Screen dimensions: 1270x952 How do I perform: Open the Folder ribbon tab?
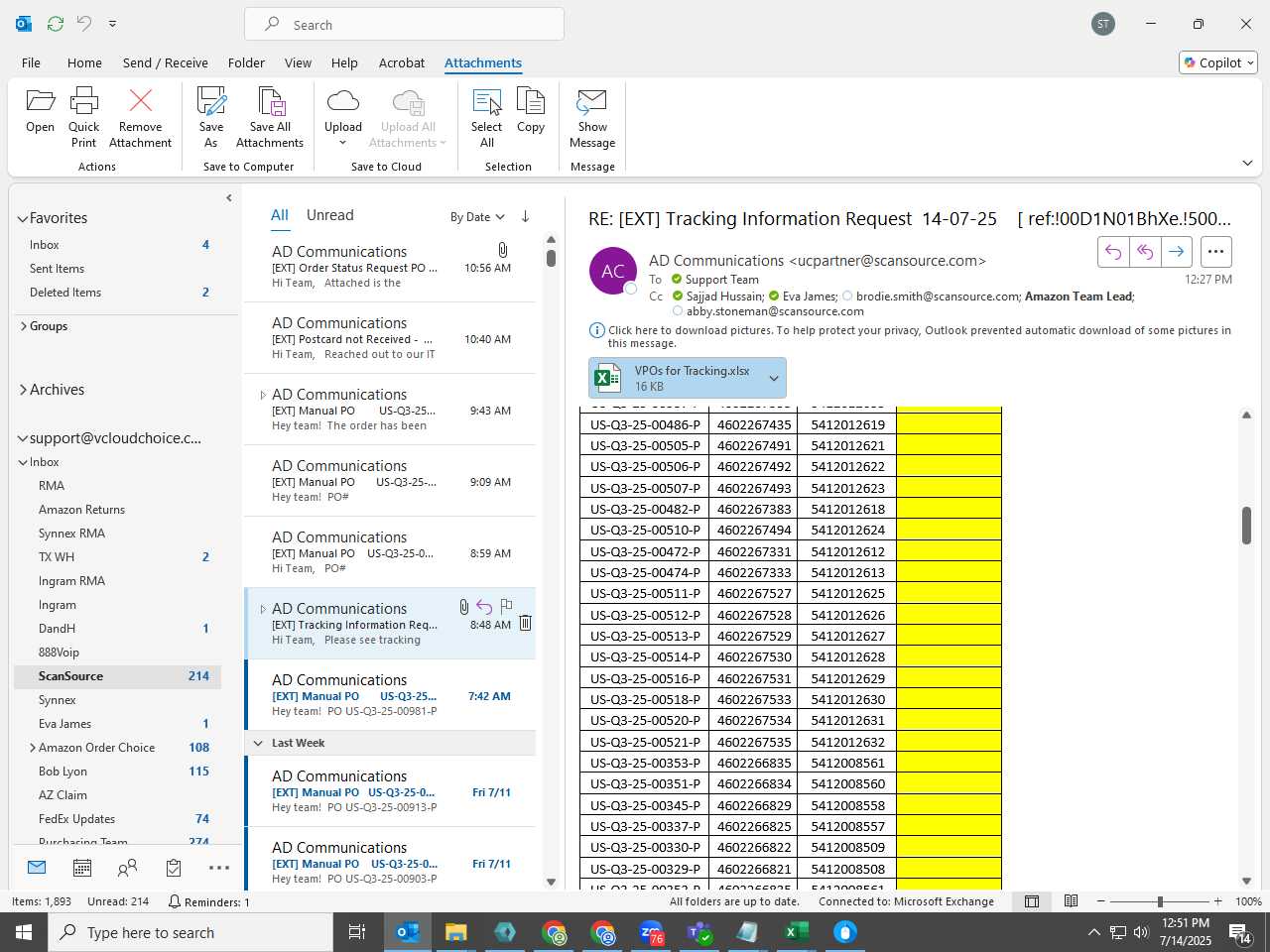click(x=246, y=62)
